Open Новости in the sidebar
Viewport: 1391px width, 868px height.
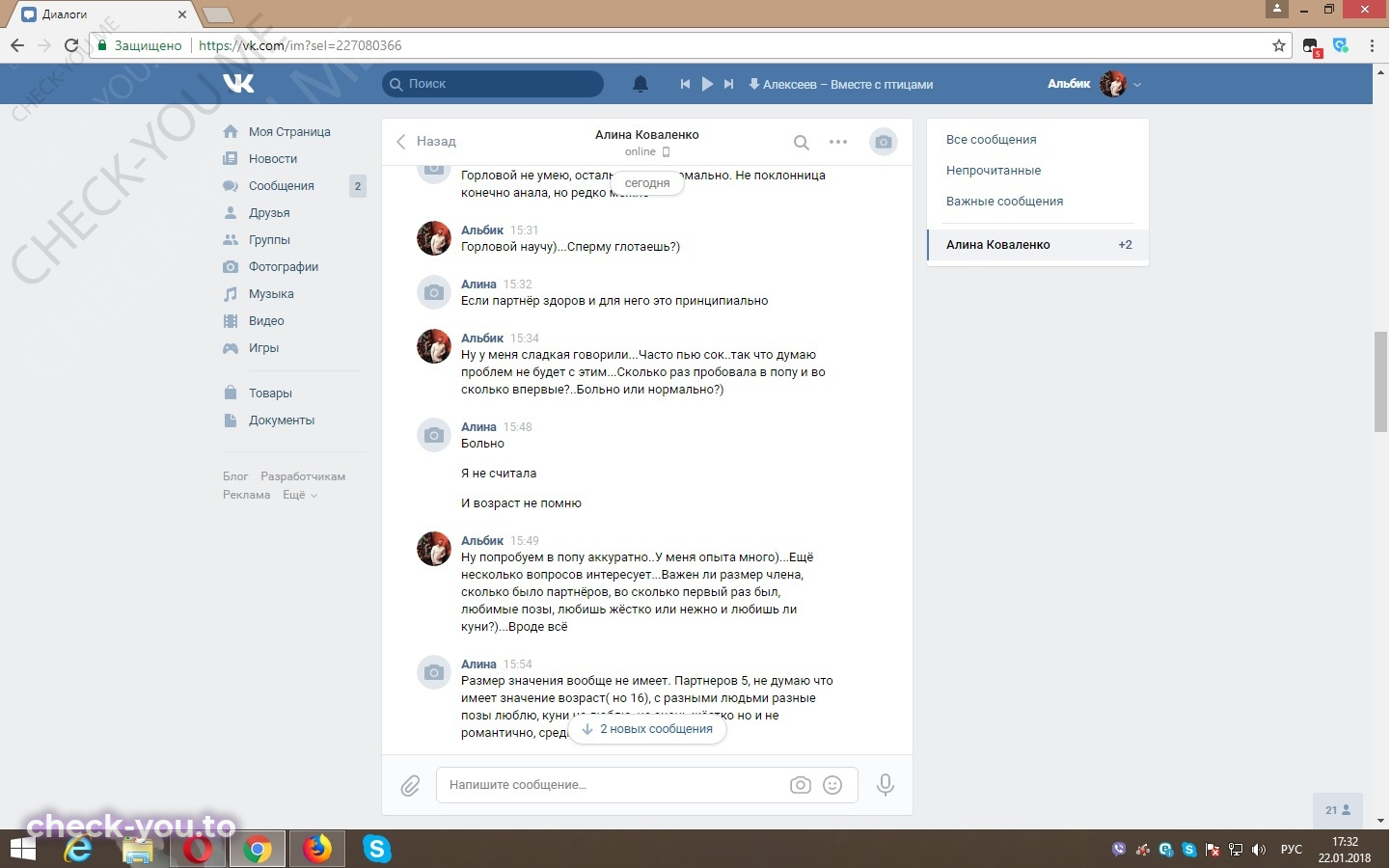pyautogui.click(x=273, y=159)
